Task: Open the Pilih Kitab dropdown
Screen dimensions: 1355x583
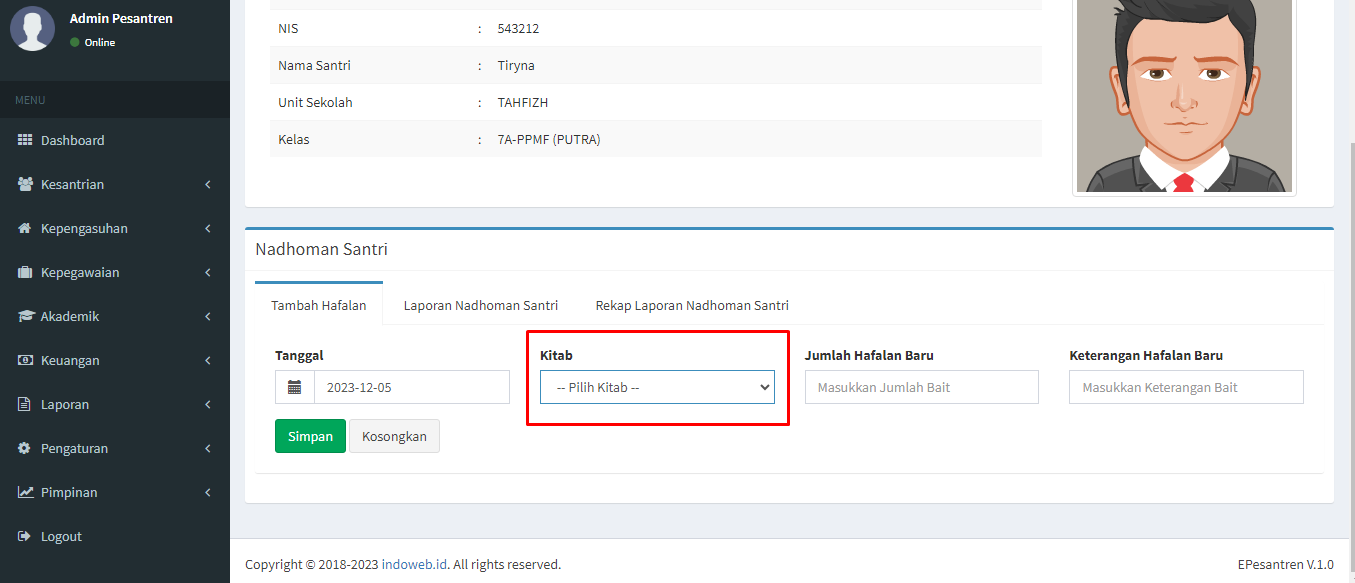Action: pos(657,388)
